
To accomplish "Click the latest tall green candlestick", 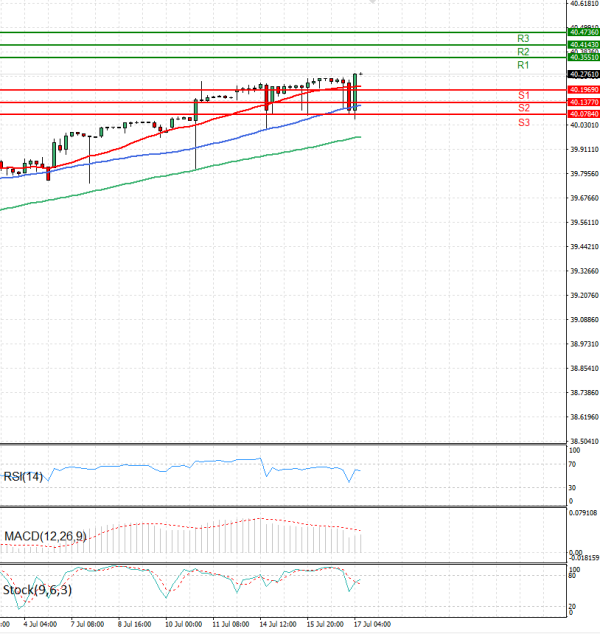I will (x=355, y=92).
